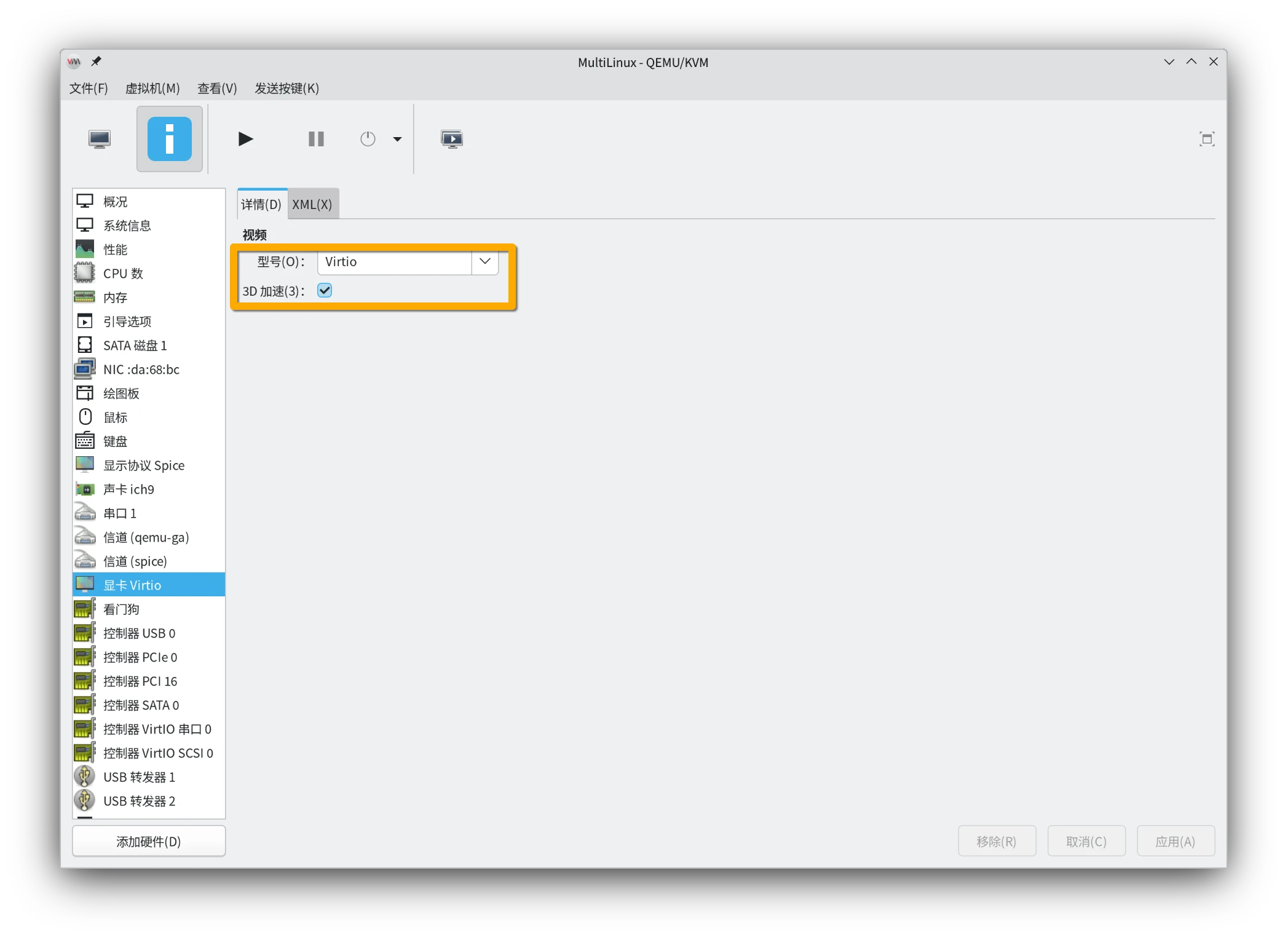Expand the shutdown options arrow
1288x940 pixels.
point(397,140)
